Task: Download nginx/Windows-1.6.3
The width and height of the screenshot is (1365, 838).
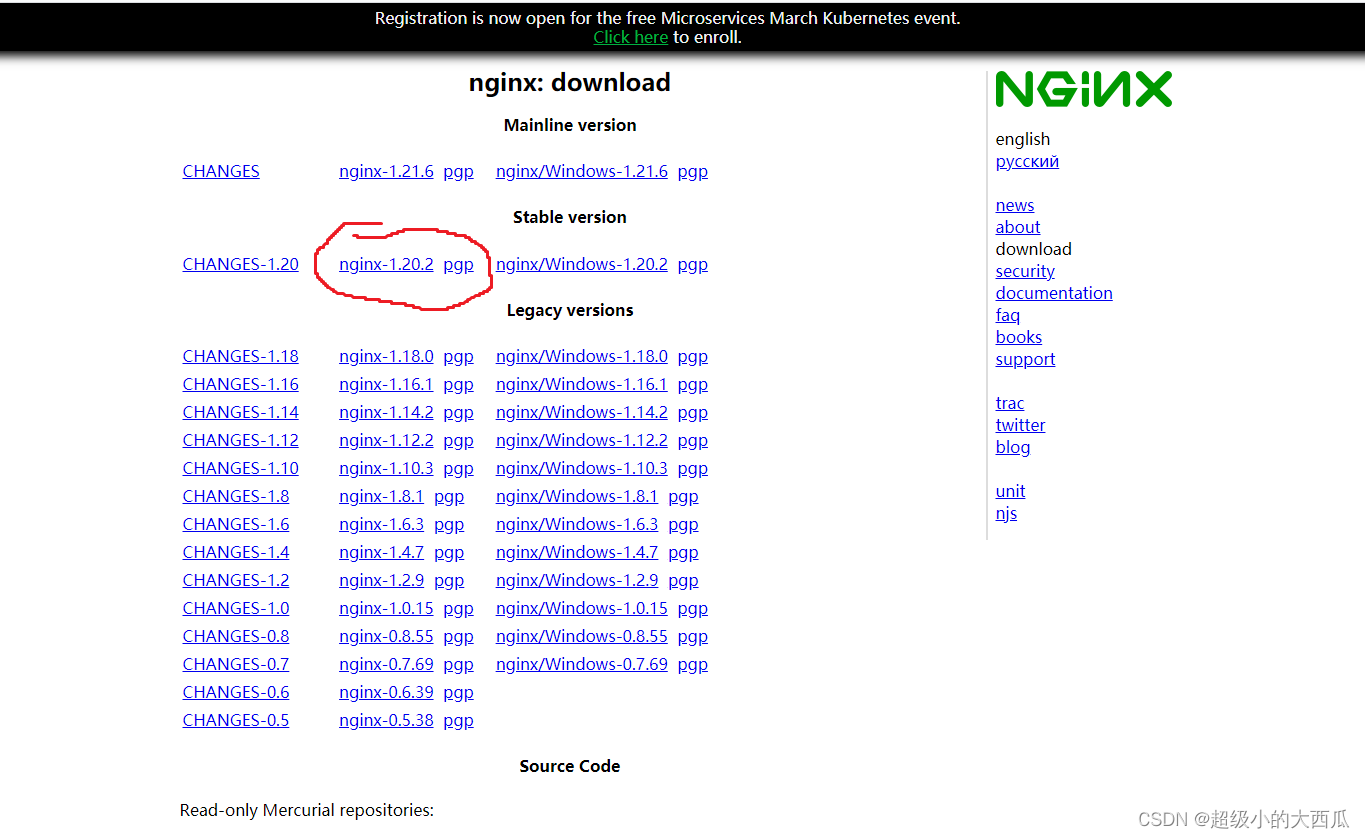Action: (x=577, y=524)
